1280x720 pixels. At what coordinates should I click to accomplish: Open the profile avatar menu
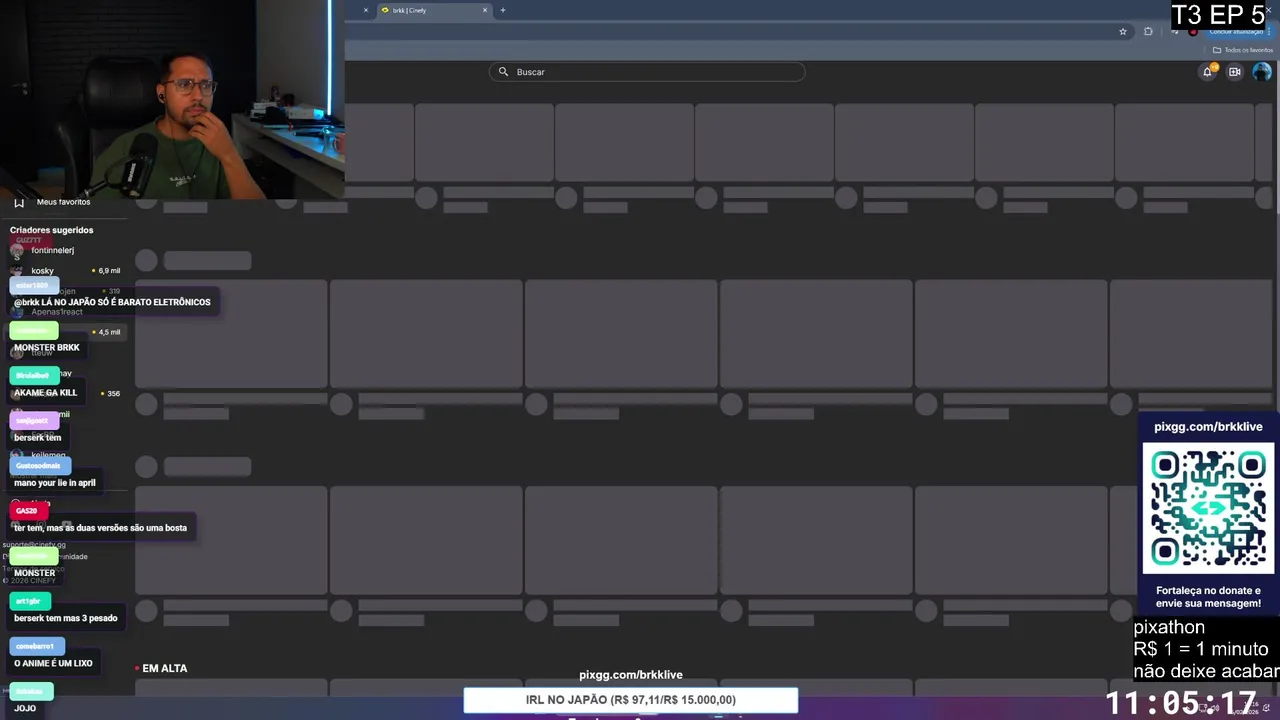tap(1262, 72)
